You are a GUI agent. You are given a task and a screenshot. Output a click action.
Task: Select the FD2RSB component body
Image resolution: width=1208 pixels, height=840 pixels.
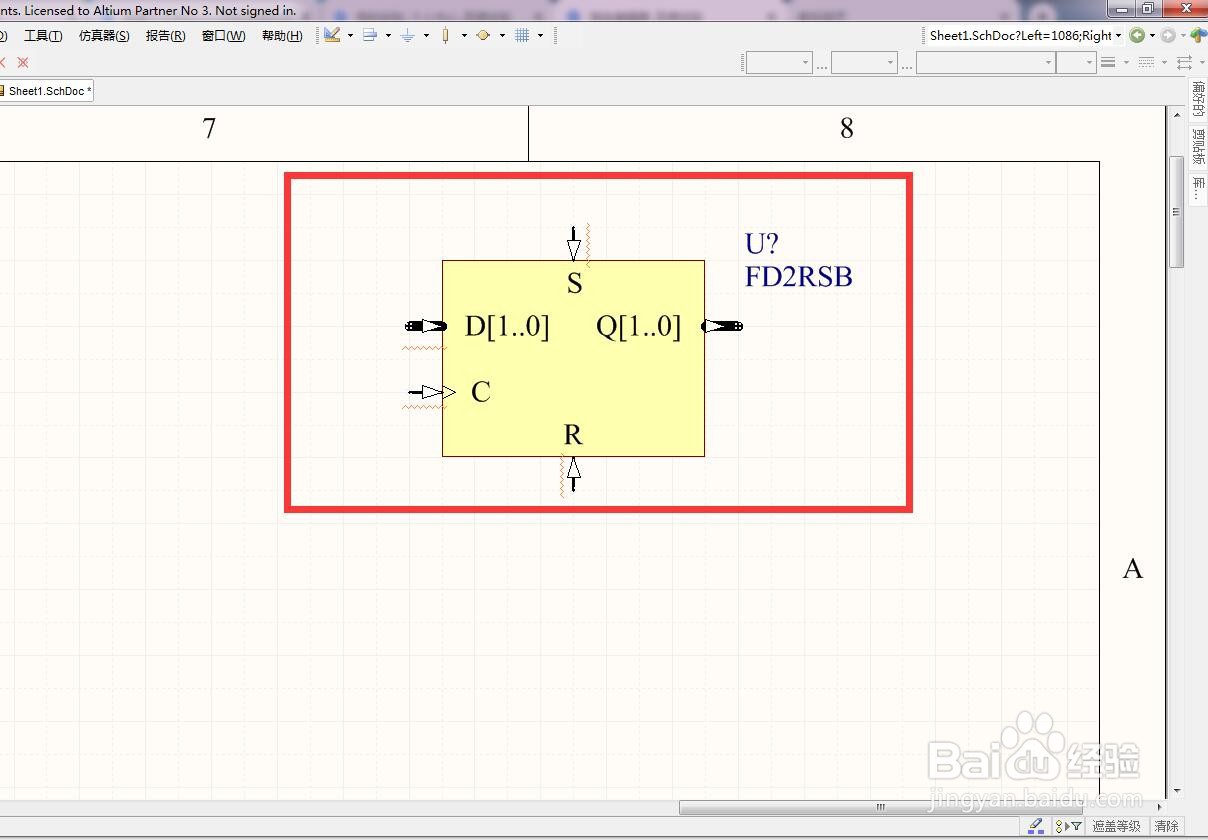click(x=573, y=358)
